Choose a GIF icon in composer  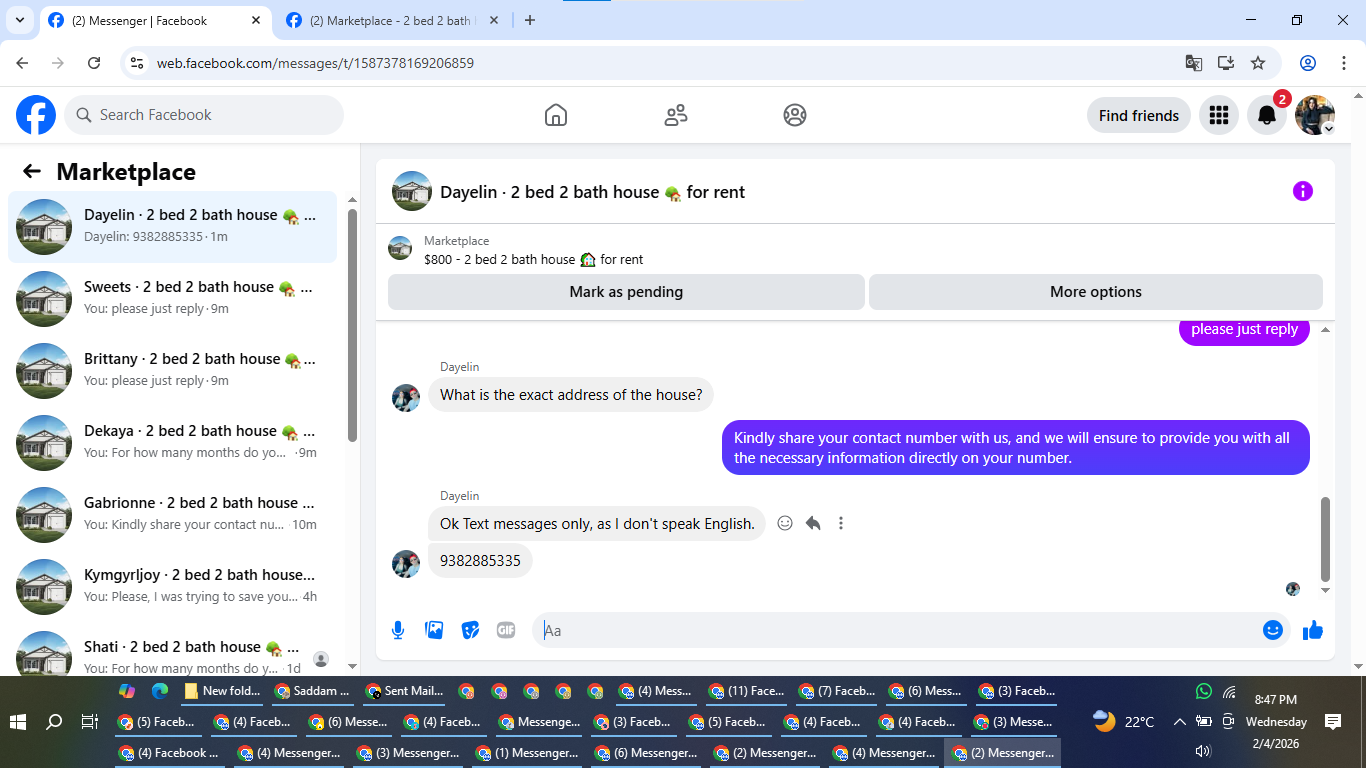[506, 630]
